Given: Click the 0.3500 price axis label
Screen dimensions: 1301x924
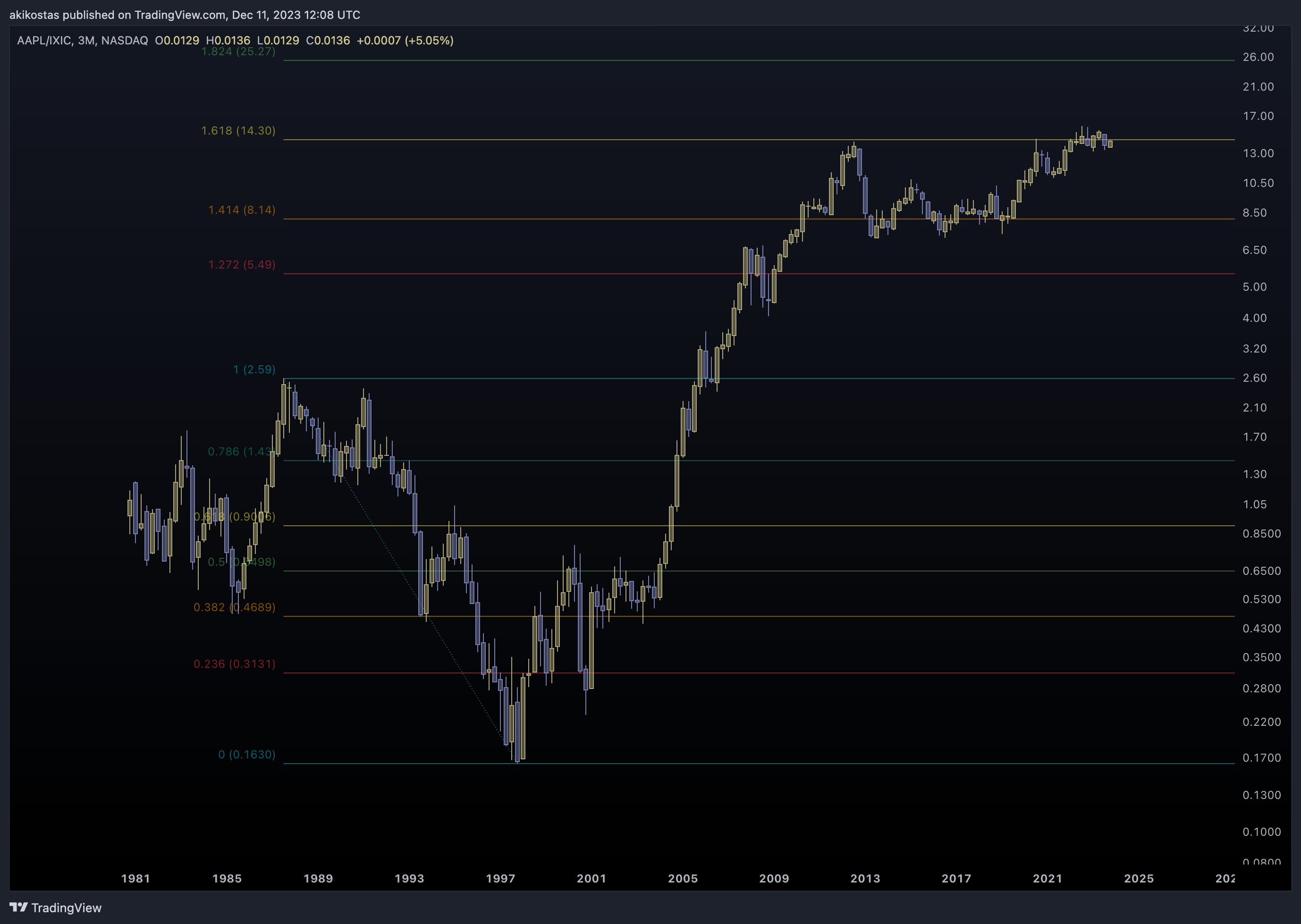Looking at the screenshot, I should click(x=1262, y=657).
